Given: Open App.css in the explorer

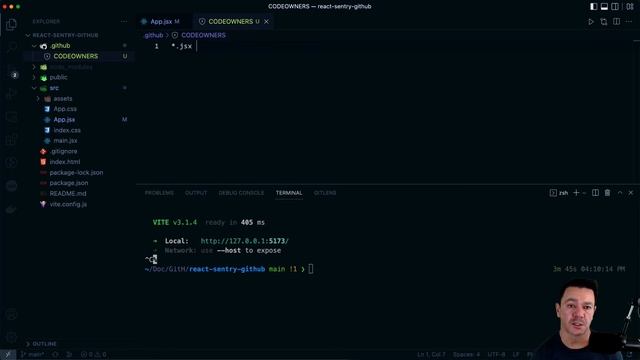Looking at the screenshot, I should [x=65, y=109].
